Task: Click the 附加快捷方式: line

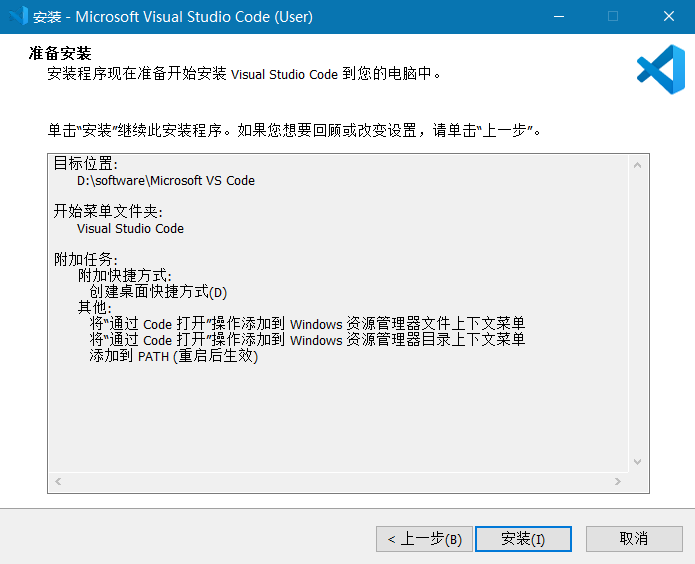Action: pyautogui.click(x=125, y=275)
